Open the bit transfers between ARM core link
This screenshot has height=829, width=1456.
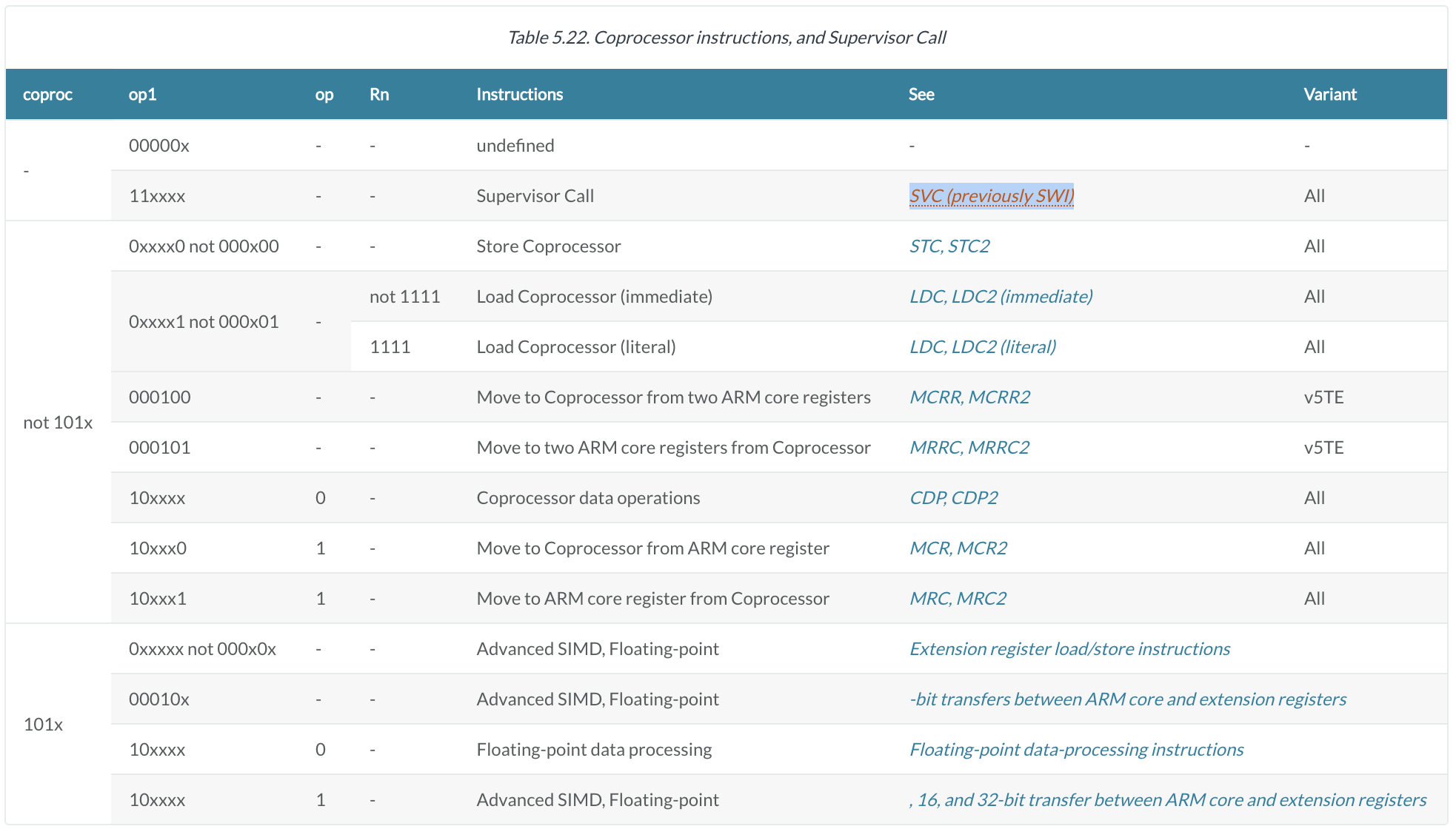tap(1128, 699)
